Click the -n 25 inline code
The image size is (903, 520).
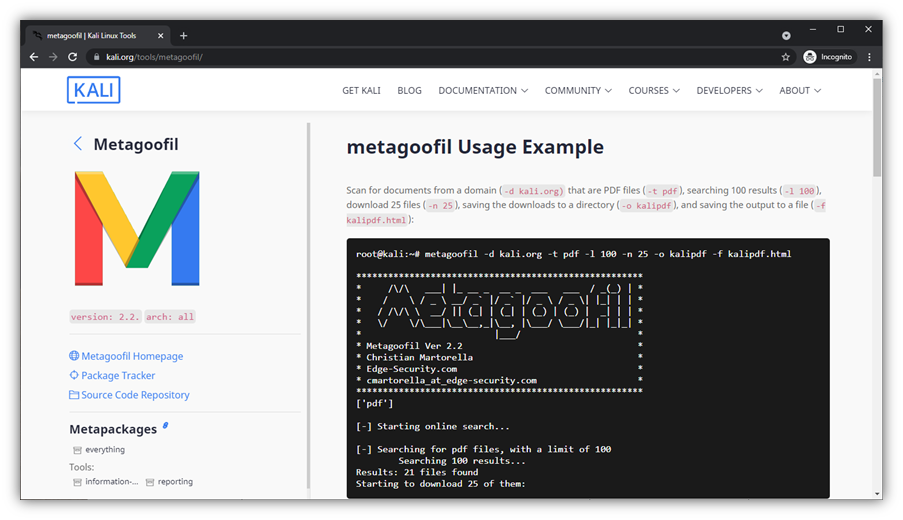(x=440, y=206)
